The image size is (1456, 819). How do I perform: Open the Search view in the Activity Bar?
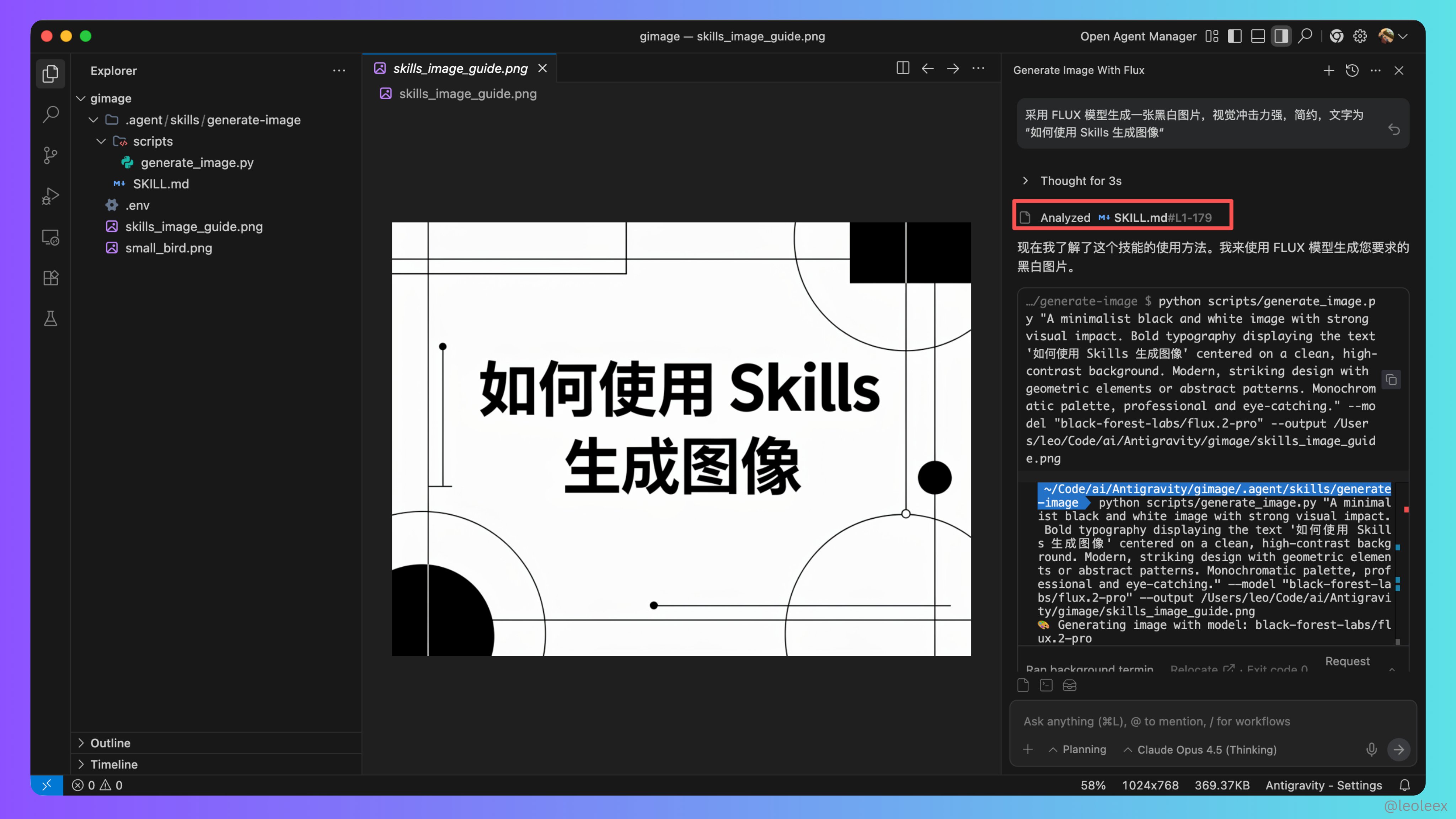click(50, 114)
